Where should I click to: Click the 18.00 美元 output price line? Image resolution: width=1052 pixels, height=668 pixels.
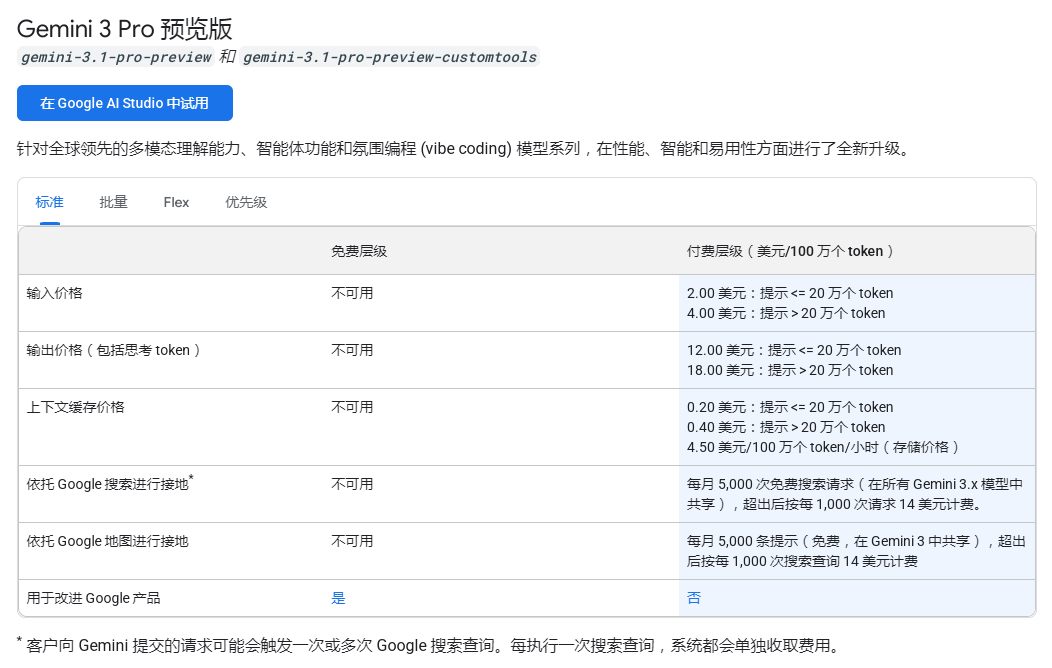pyautogui.click(x=790, y=370)
